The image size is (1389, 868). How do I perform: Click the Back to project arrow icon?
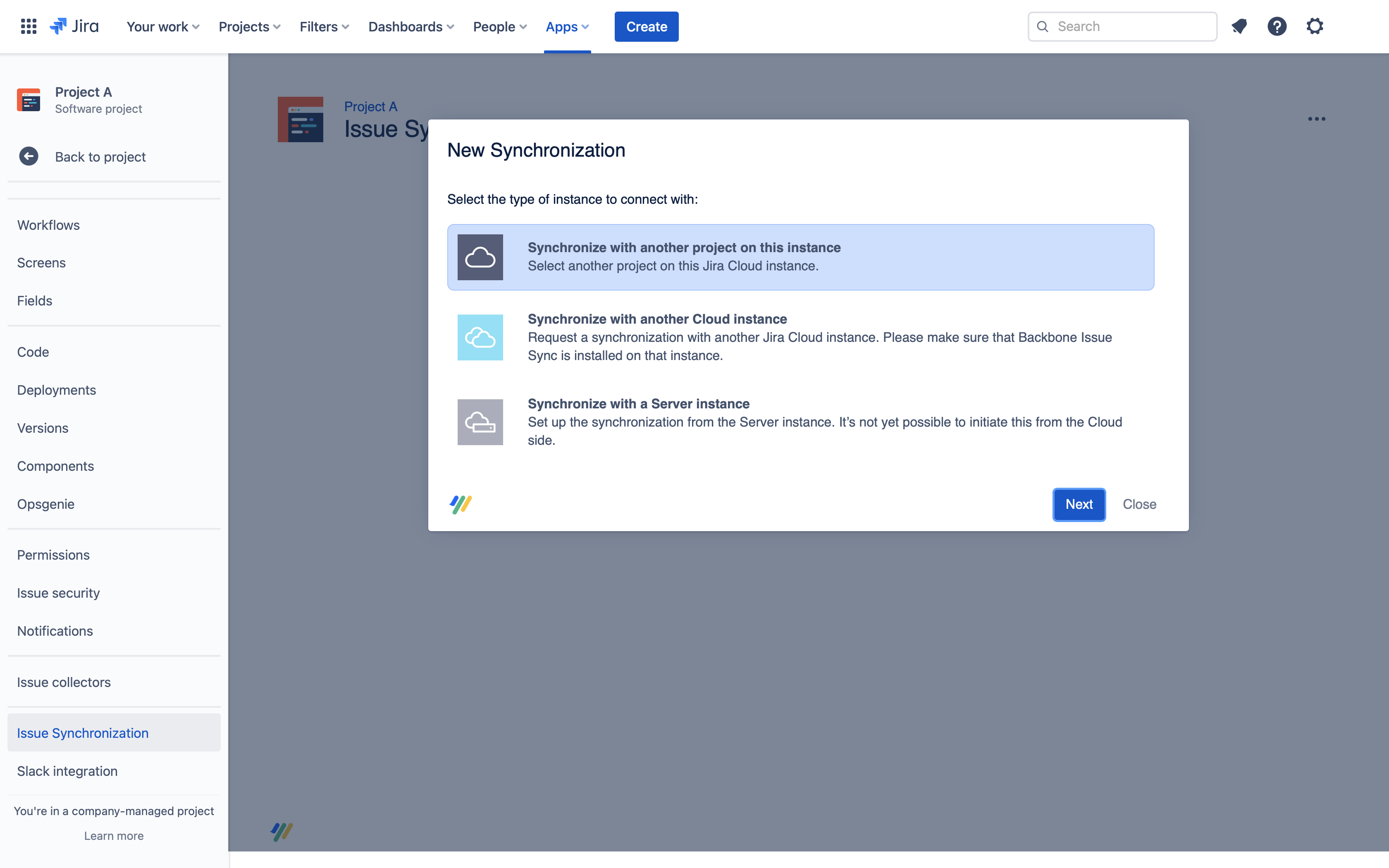click(28, 156)
